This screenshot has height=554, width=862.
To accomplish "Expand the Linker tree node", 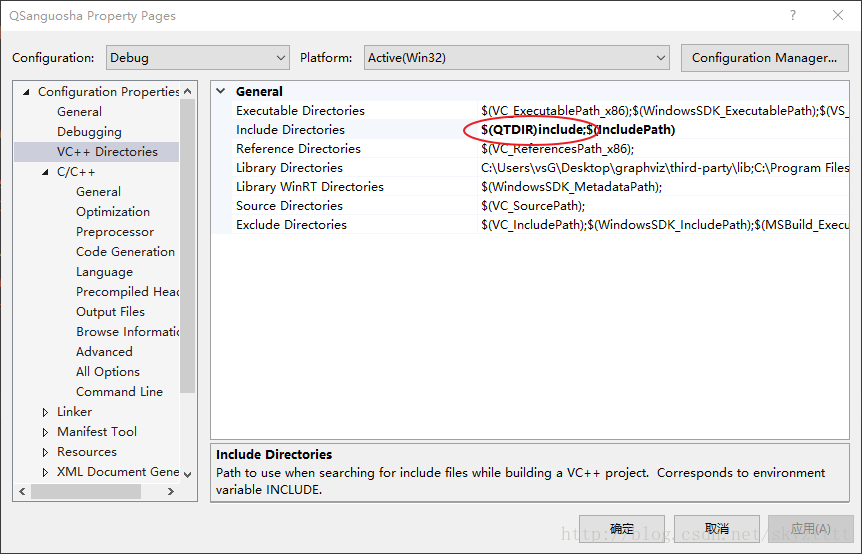I will [x=45, y=412].
